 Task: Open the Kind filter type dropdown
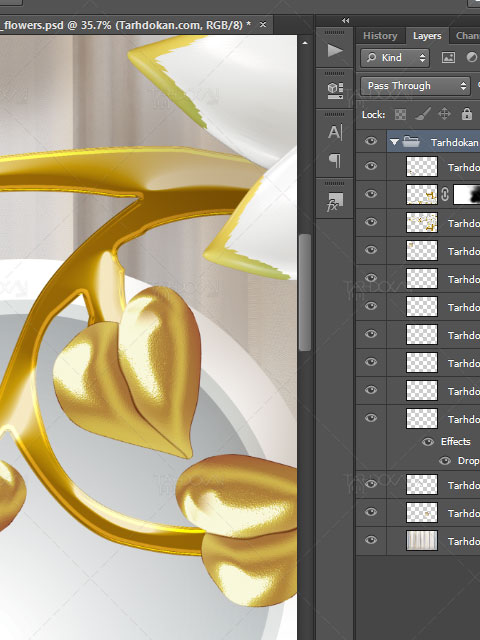[395, 58]
